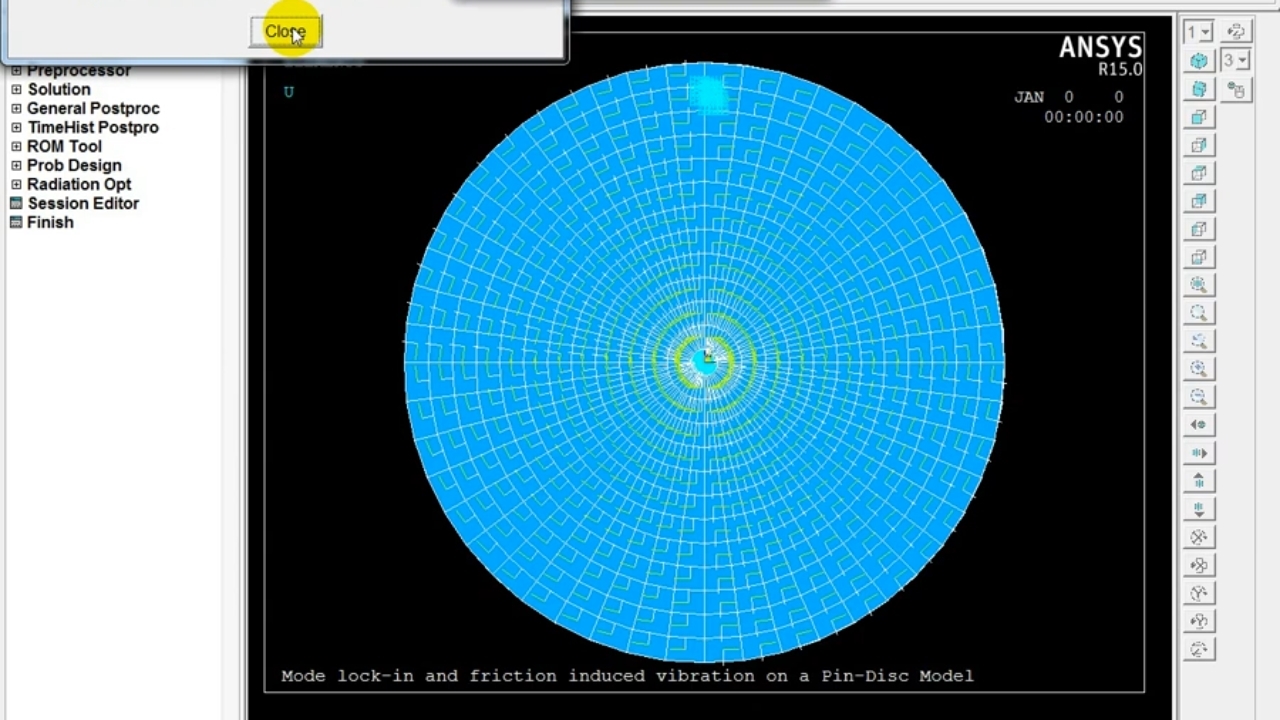Pan the model down

pos(1199,509)
